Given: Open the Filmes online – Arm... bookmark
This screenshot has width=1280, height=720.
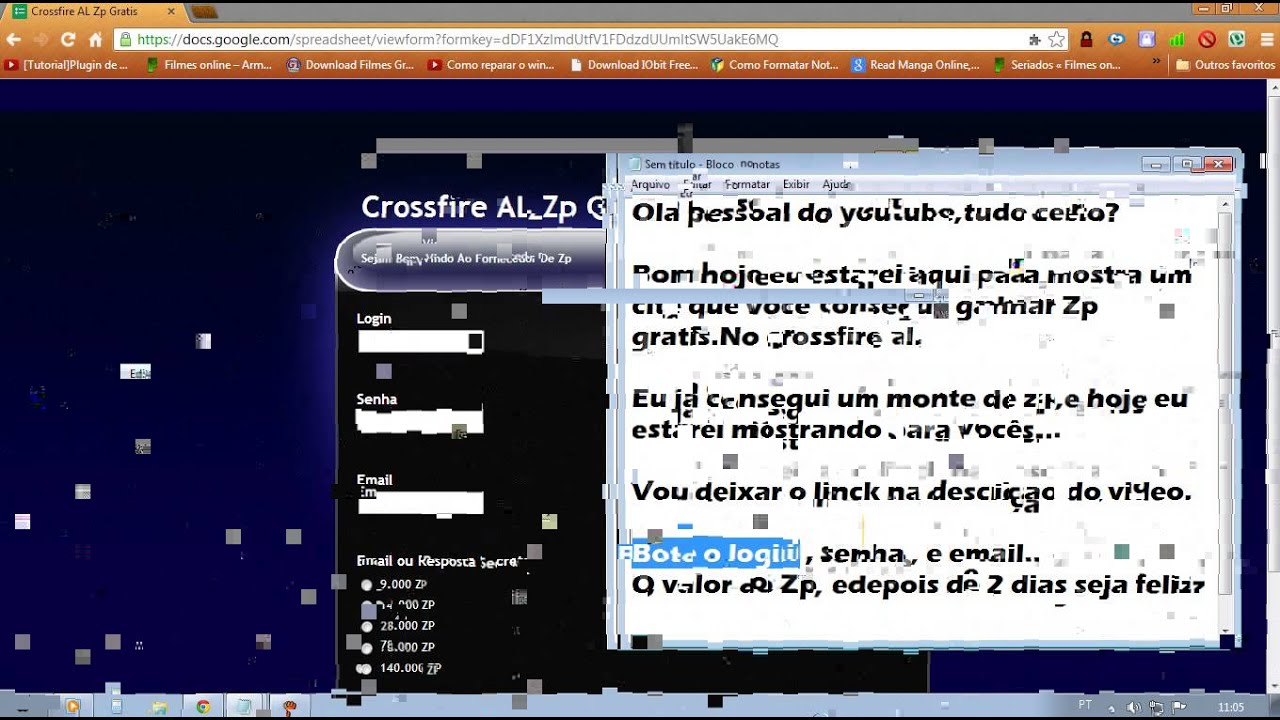Looking at the screenshot, I should (x=209, y=65).
